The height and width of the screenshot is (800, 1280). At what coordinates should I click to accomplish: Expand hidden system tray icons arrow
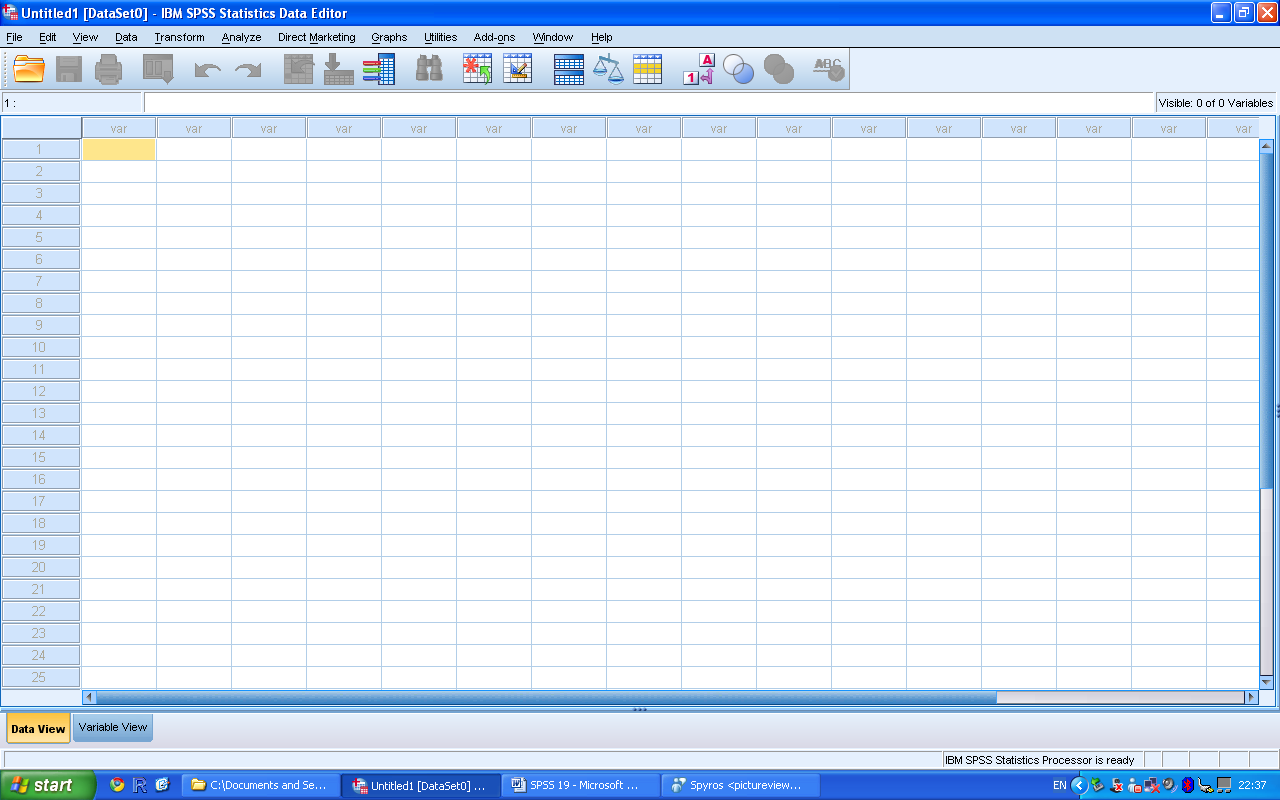1078,785
